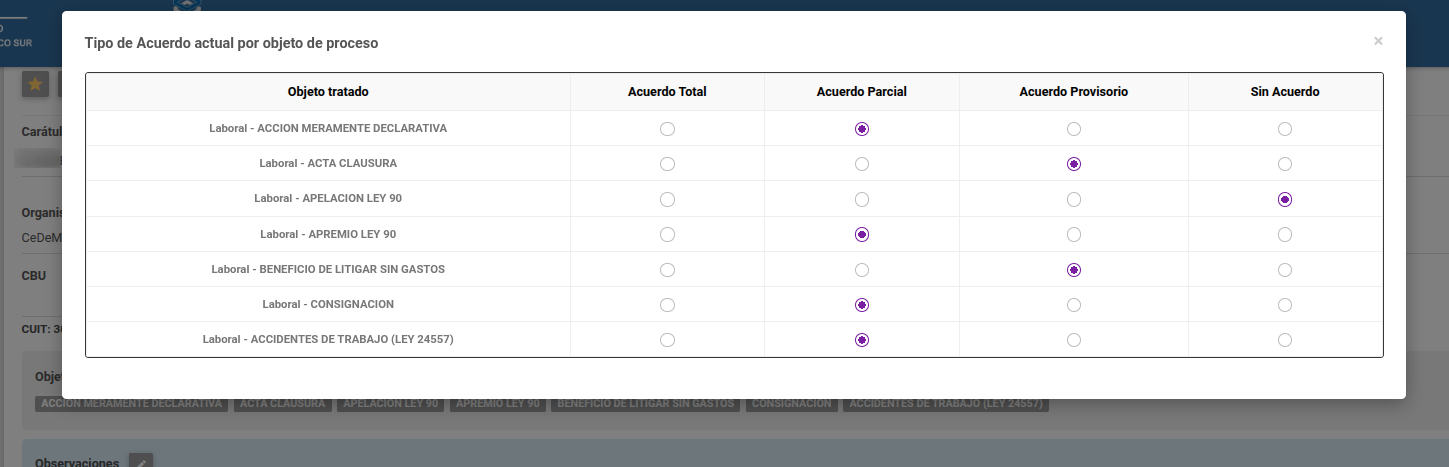The width and height of the screenshot is (1449, 467).
Task: Click selected Acuerdo Provisorio radio for ACTA CLAUSURA
Action: click(x=1073, y=164)
